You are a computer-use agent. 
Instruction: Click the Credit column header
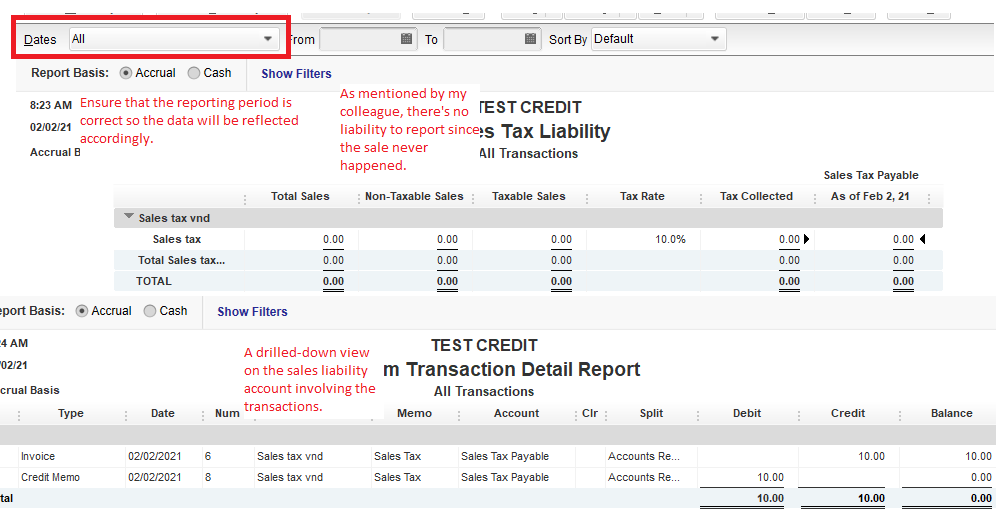[x=848, y=413]
